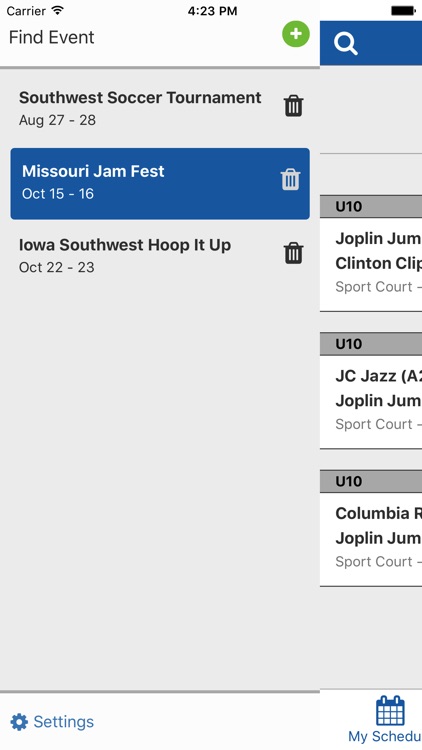
Task: Tap the Wi-Fi status bar icon
Action: [58, 10]
